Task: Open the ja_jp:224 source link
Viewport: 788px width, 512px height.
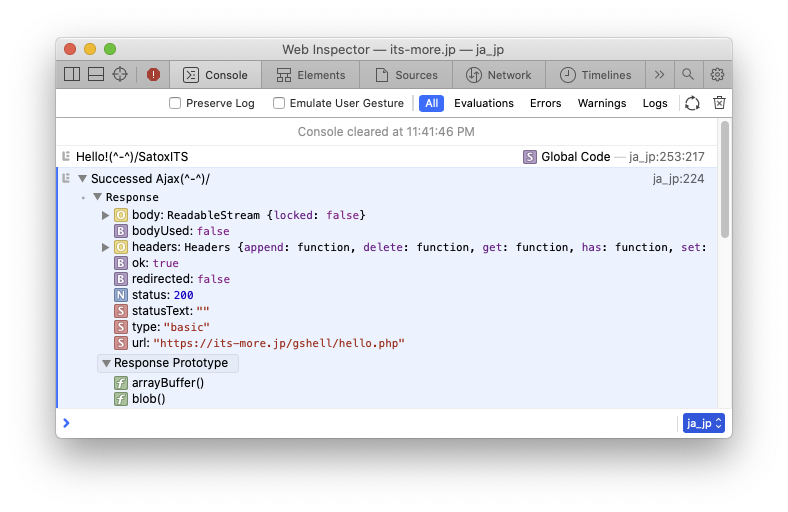Action: point(678,179)
